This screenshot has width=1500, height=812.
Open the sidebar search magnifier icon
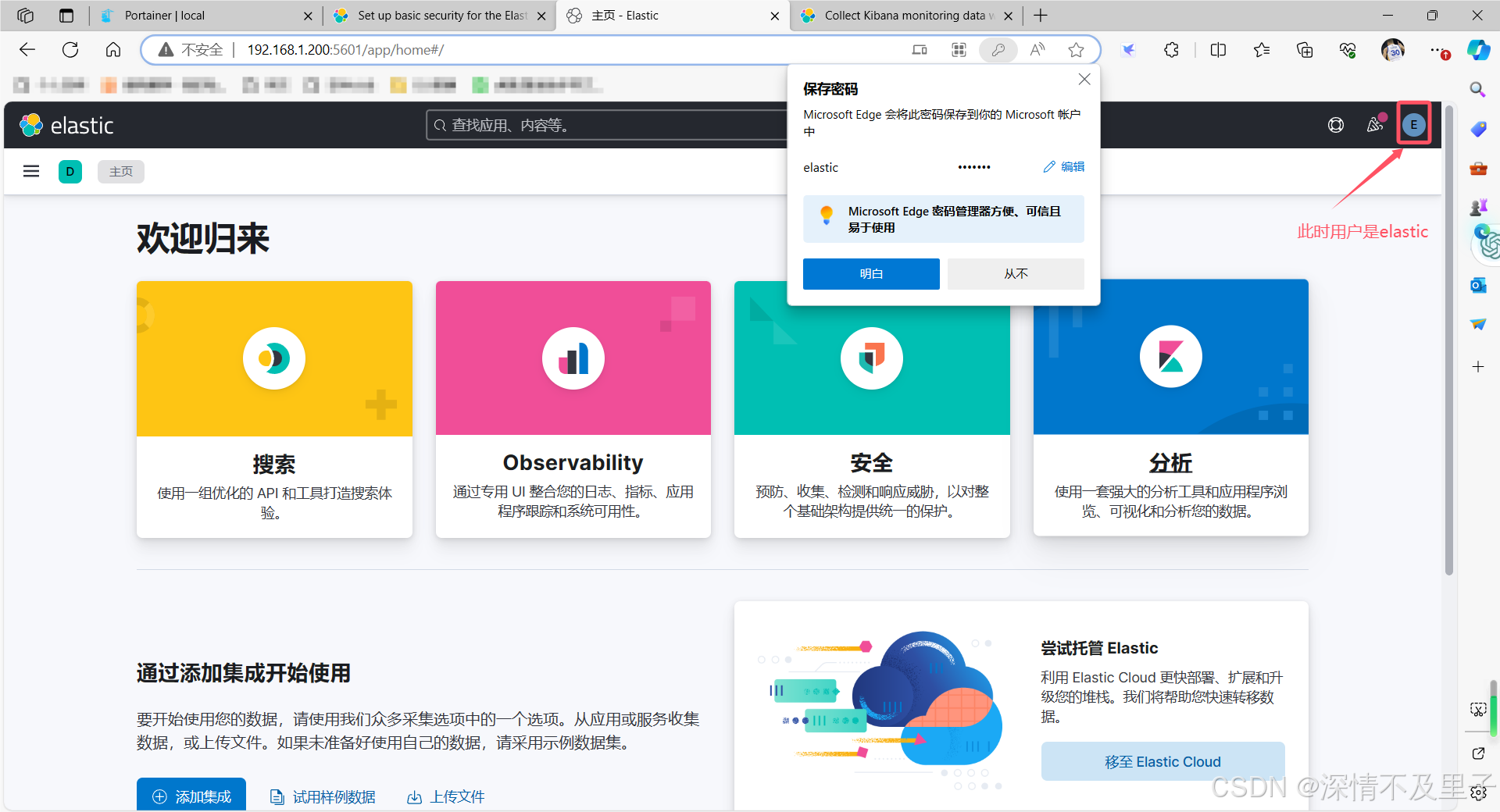pyautogui.click(x=1478, y=89)
